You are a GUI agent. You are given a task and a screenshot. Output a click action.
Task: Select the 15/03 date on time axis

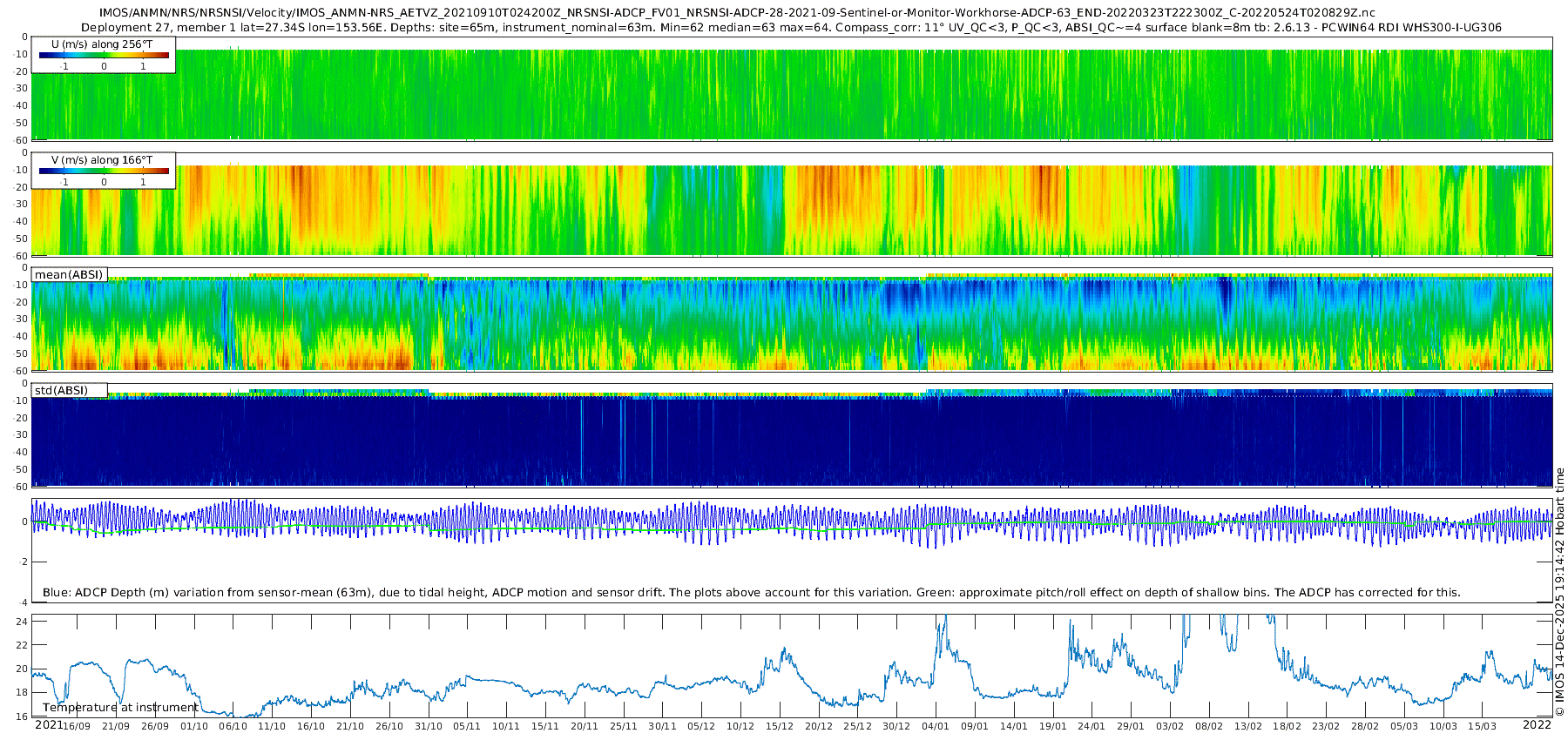coord(1483,726)
